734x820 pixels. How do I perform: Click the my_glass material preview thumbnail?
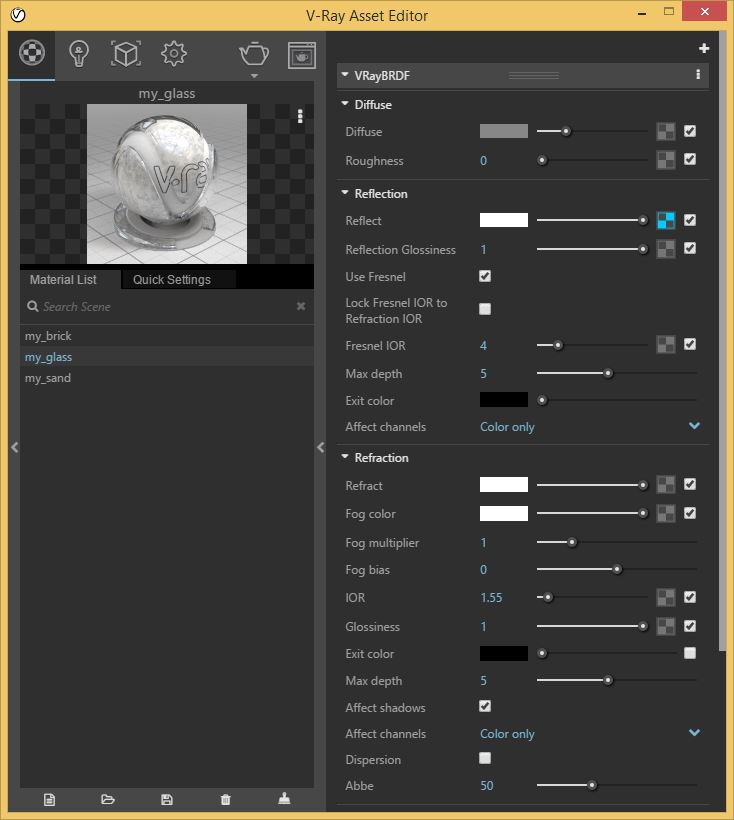click(x=167, y=184)
